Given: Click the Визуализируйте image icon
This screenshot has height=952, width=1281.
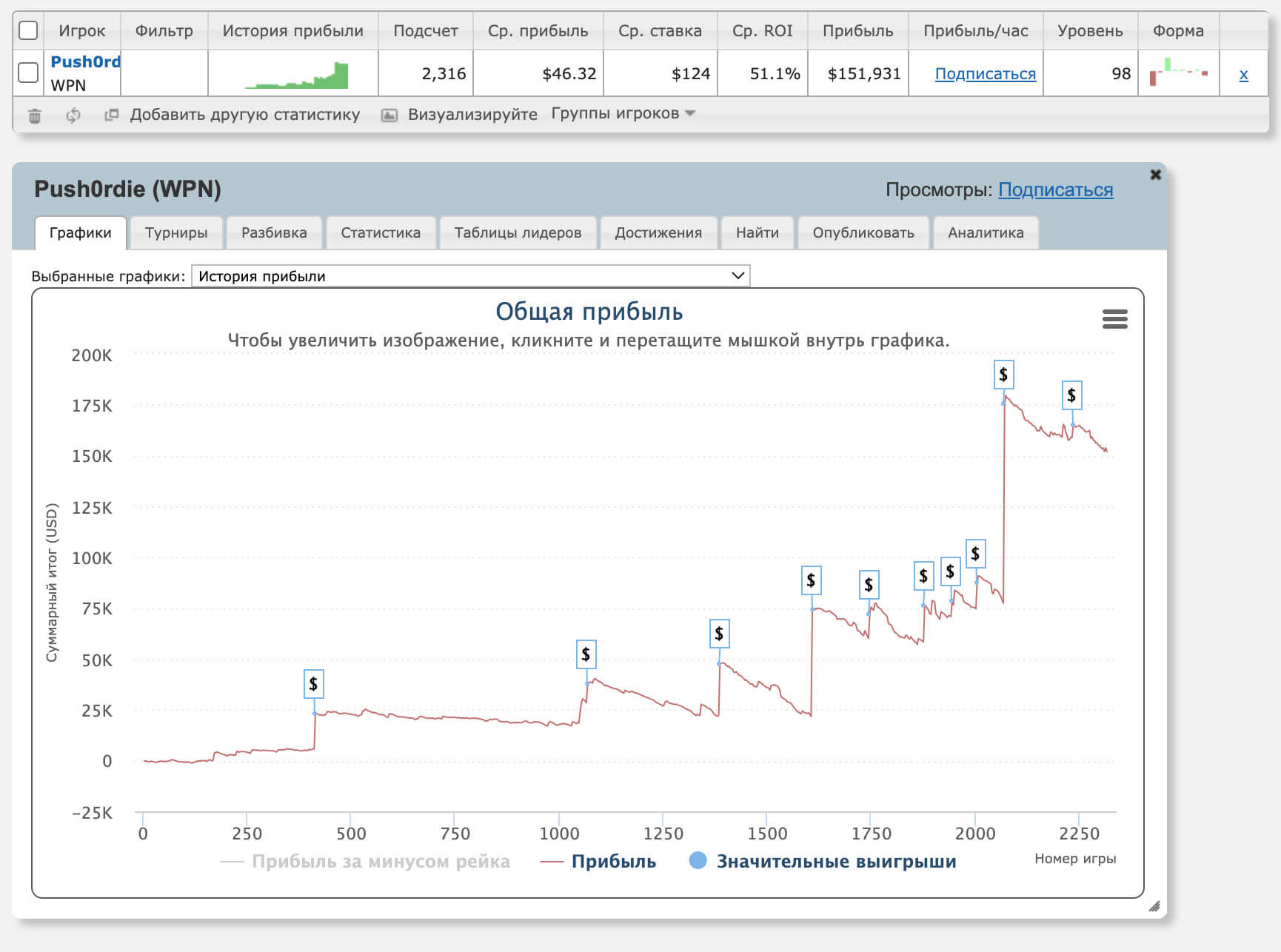Looking at the screenshot, I should pyautogui.click(x=389, y=115).
